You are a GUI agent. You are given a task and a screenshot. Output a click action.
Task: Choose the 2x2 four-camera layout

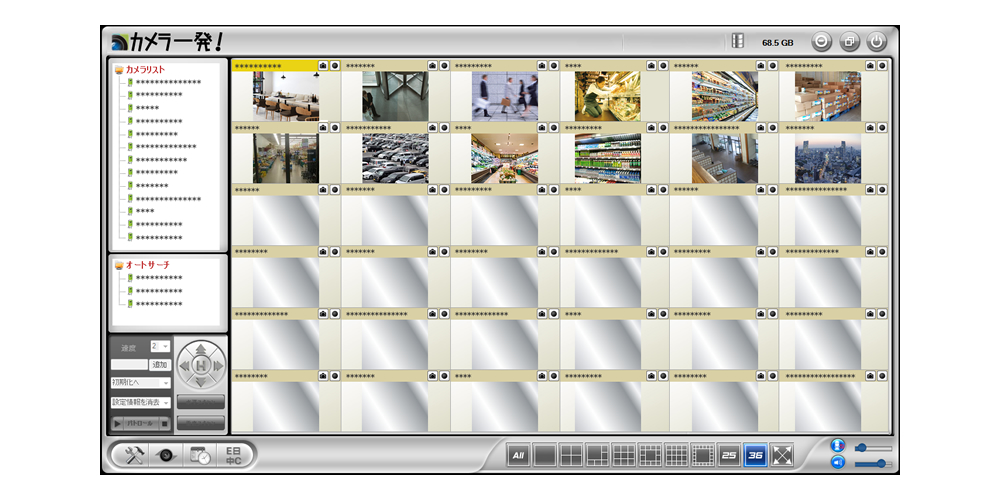click(x=570, y=456)
